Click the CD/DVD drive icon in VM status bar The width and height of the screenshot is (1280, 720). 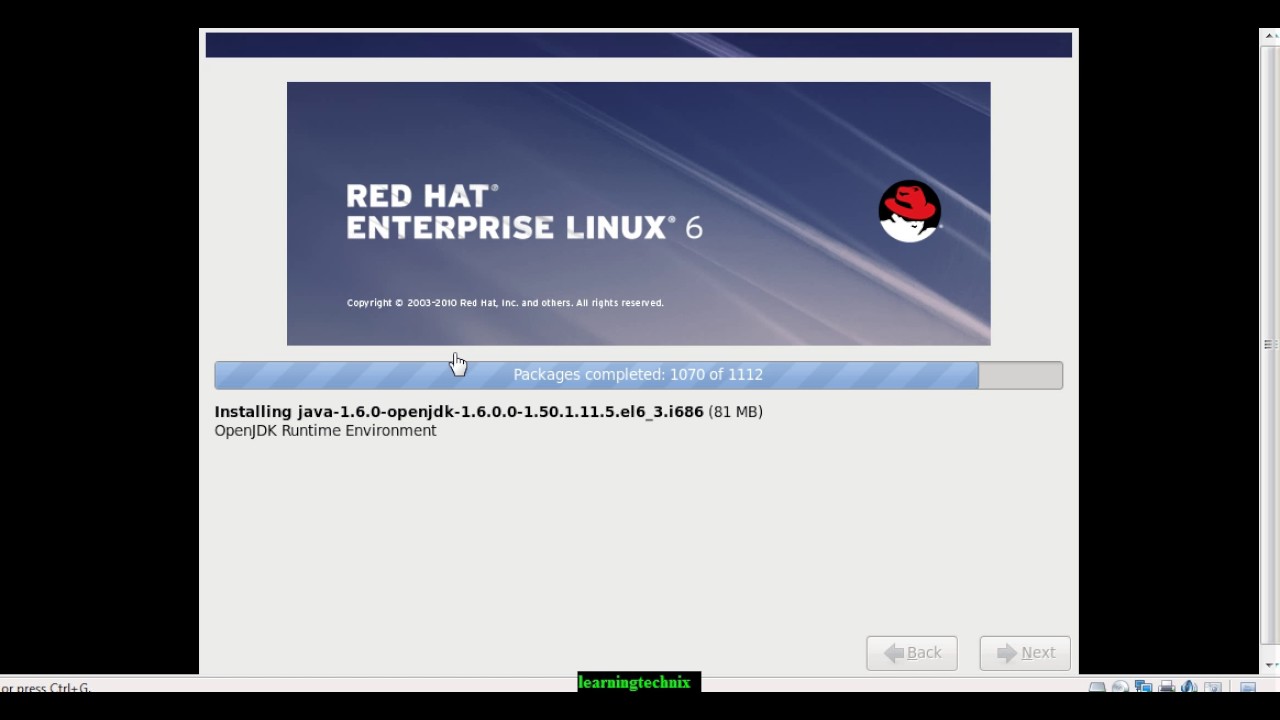pos(1120,686)
